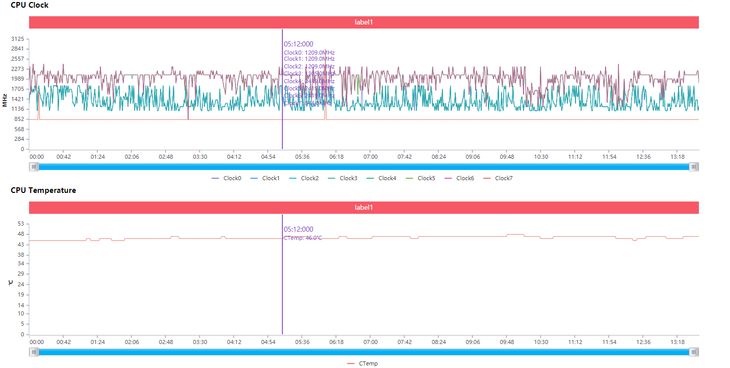Hide Clock5 series via legend

(x=421, y=178)
